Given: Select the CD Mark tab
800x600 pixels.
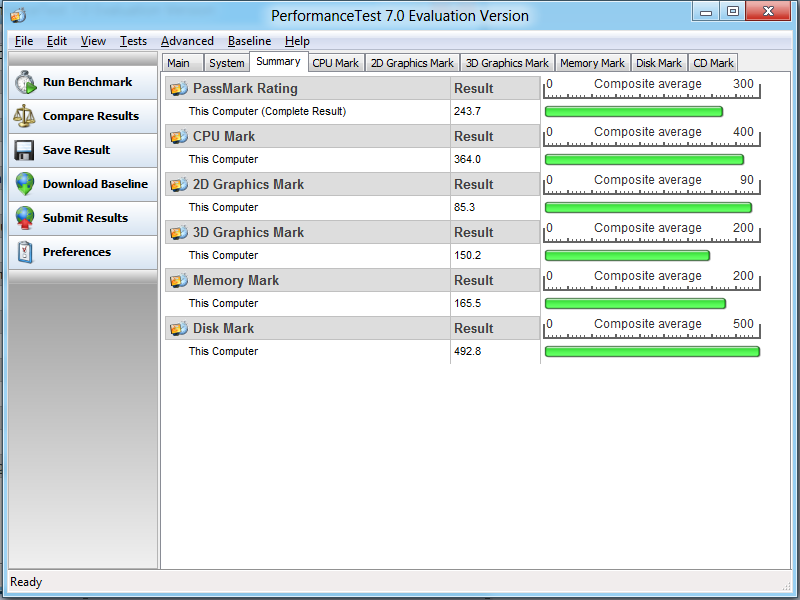Looking at the screenshot, I should (714, 63).
